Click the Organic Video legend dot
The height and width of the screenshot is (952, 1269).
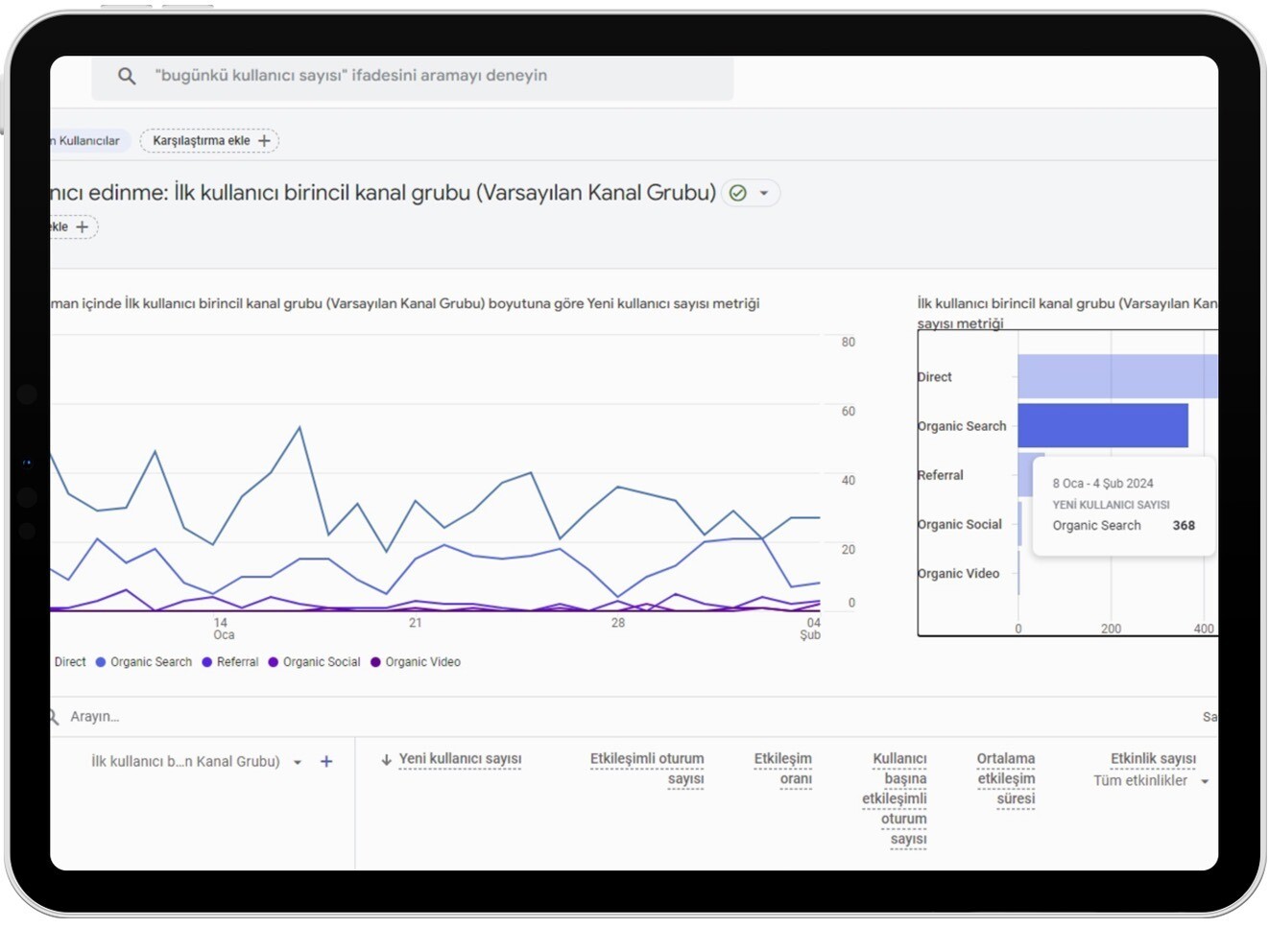tap(375, 662)
